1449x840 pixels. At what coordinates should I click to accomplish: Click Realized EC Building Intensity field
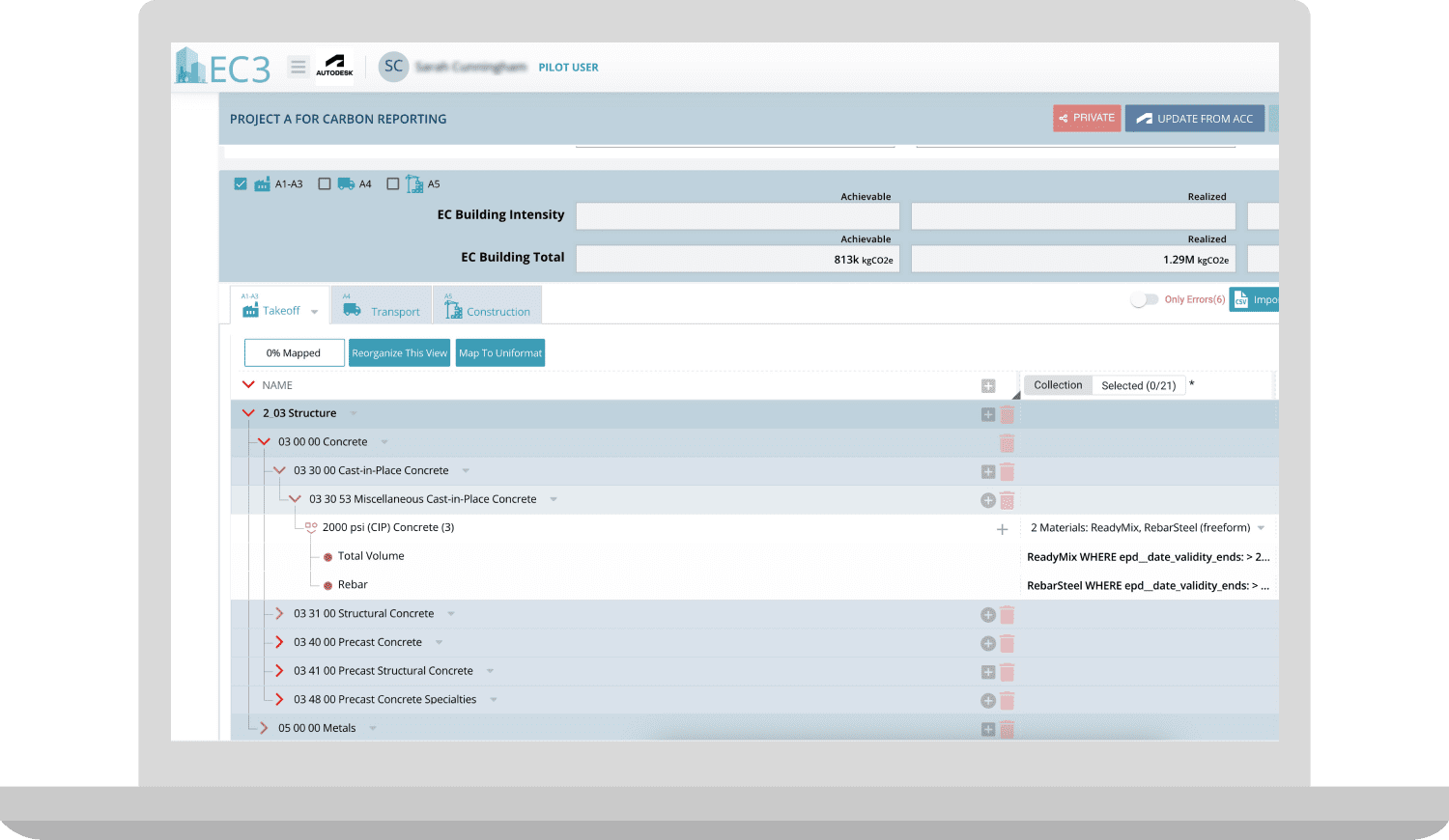pyautogui.click(x=1073, y=216)
